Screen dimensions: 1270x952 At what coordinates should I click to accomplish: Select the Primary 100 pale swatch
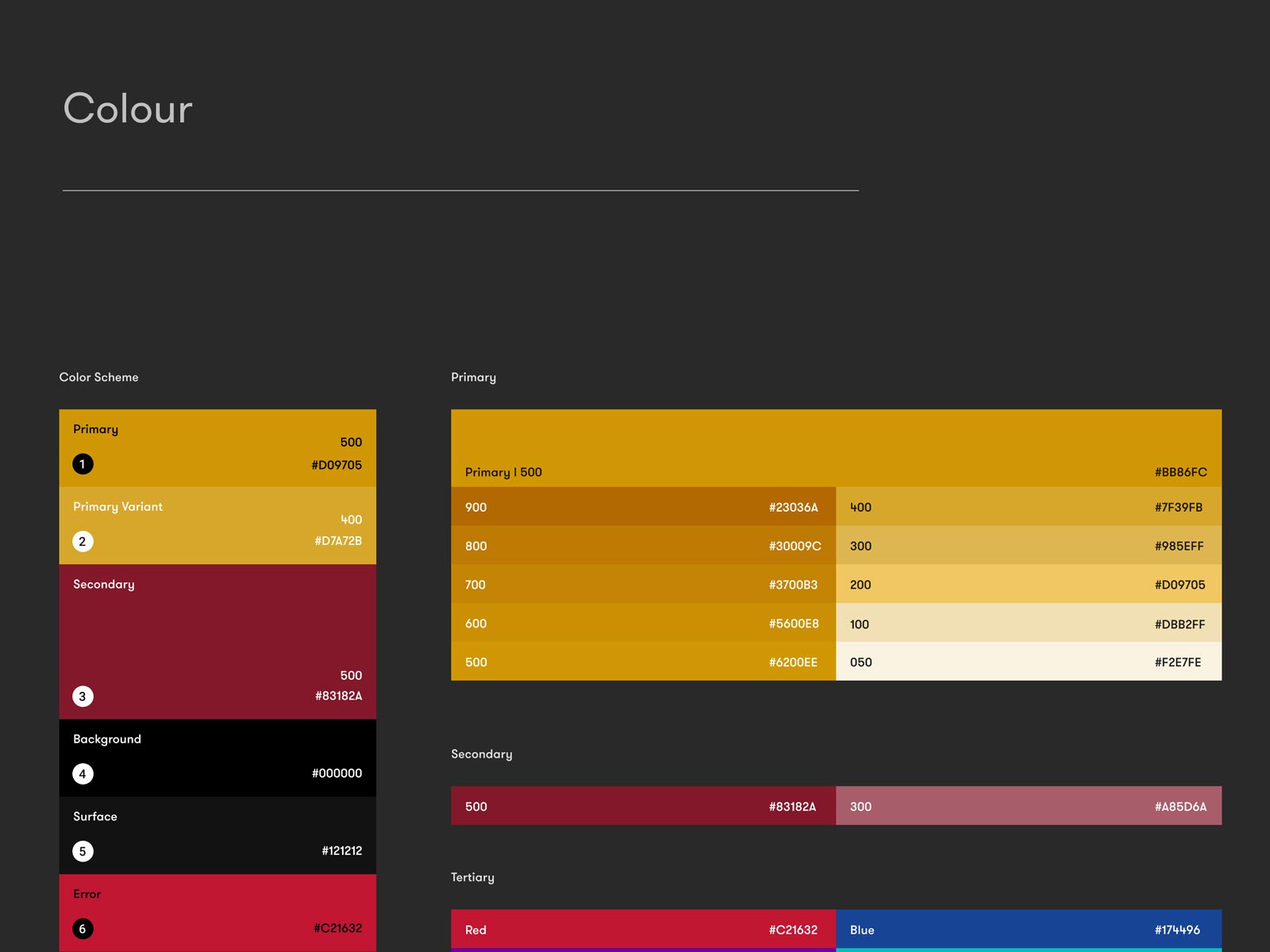tap(1028, 624)
